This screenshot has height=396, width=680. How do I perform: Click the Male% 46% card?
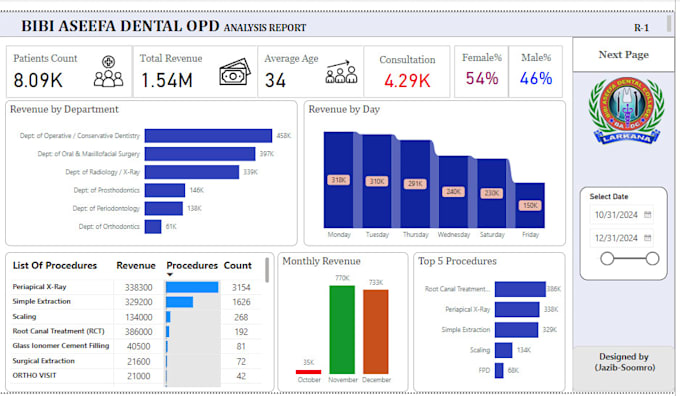tap(536, 72)
